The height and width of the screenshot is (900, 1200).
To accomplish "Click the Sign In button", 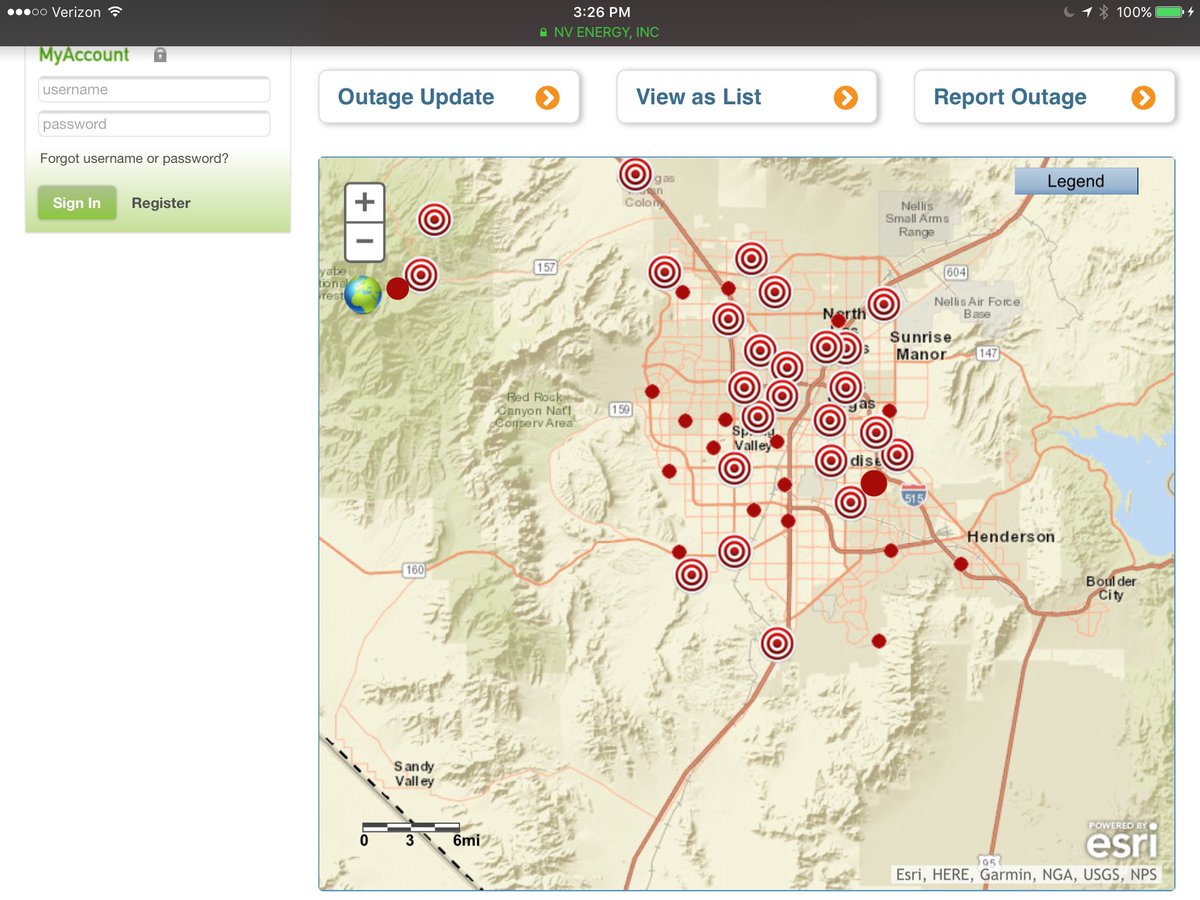I will 77,203.
